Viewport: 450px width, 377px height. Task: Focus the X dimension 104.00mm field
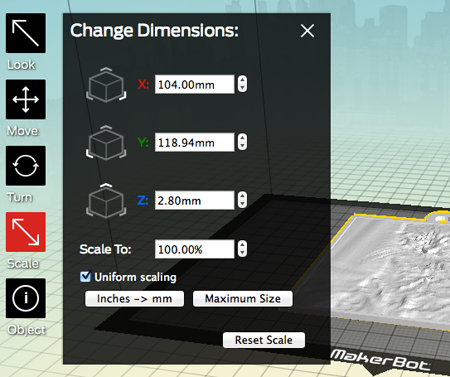pyautogui.click(x=195, y=84)
